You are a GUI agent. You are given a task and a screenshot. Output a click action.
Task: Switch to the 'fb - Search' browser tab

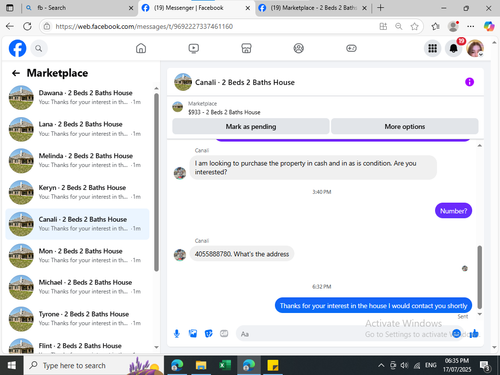coord(78,8)
